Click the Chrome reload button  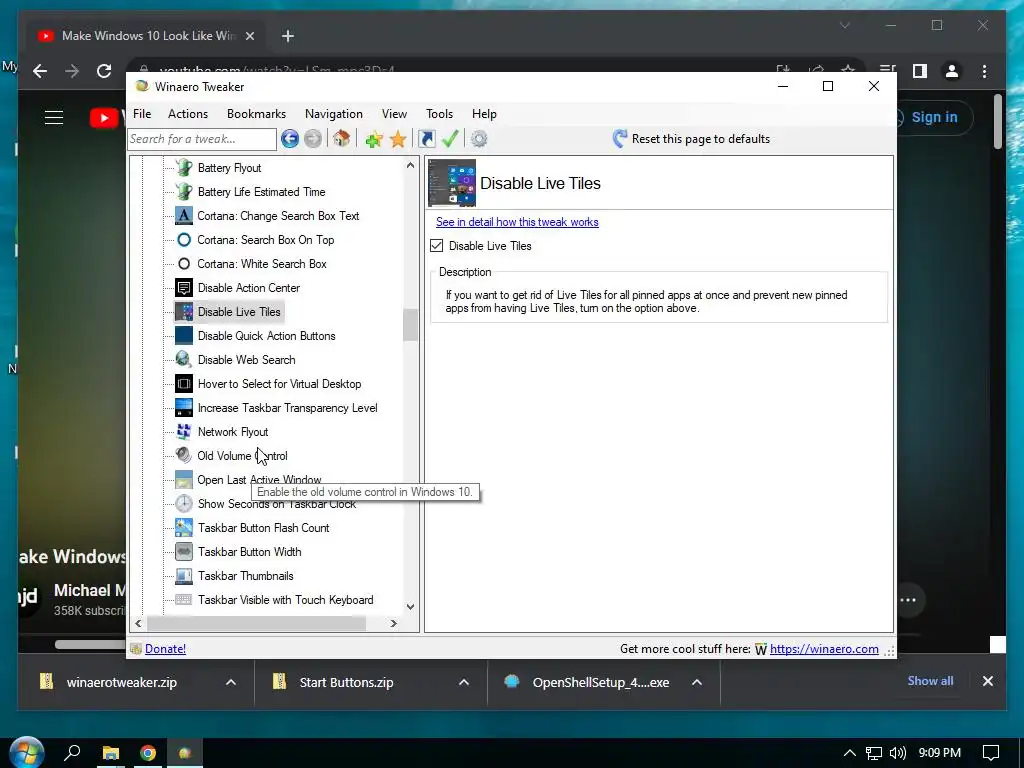coord(104,71)
